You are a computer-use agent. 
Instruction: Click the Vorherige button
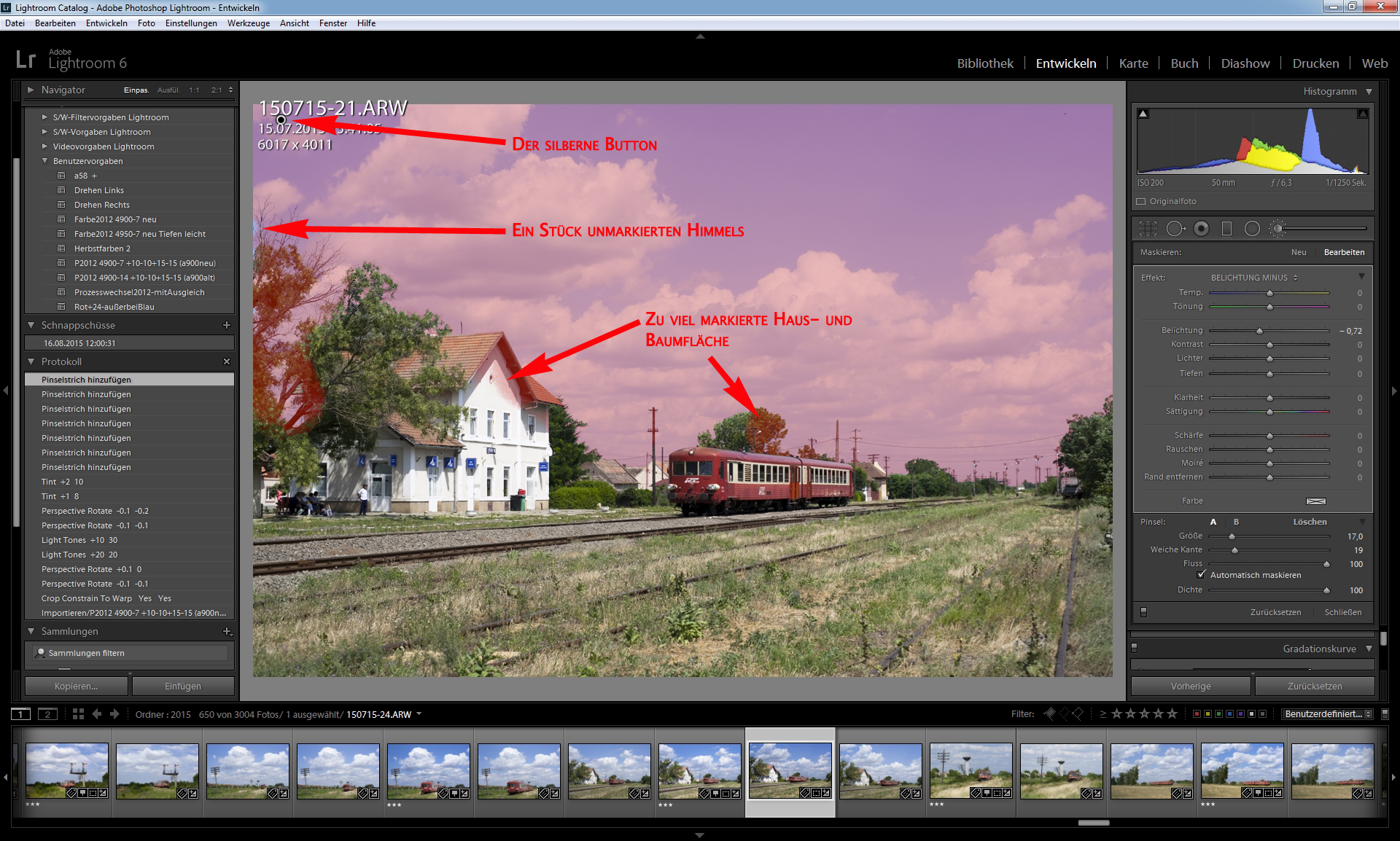point(1190,686)
